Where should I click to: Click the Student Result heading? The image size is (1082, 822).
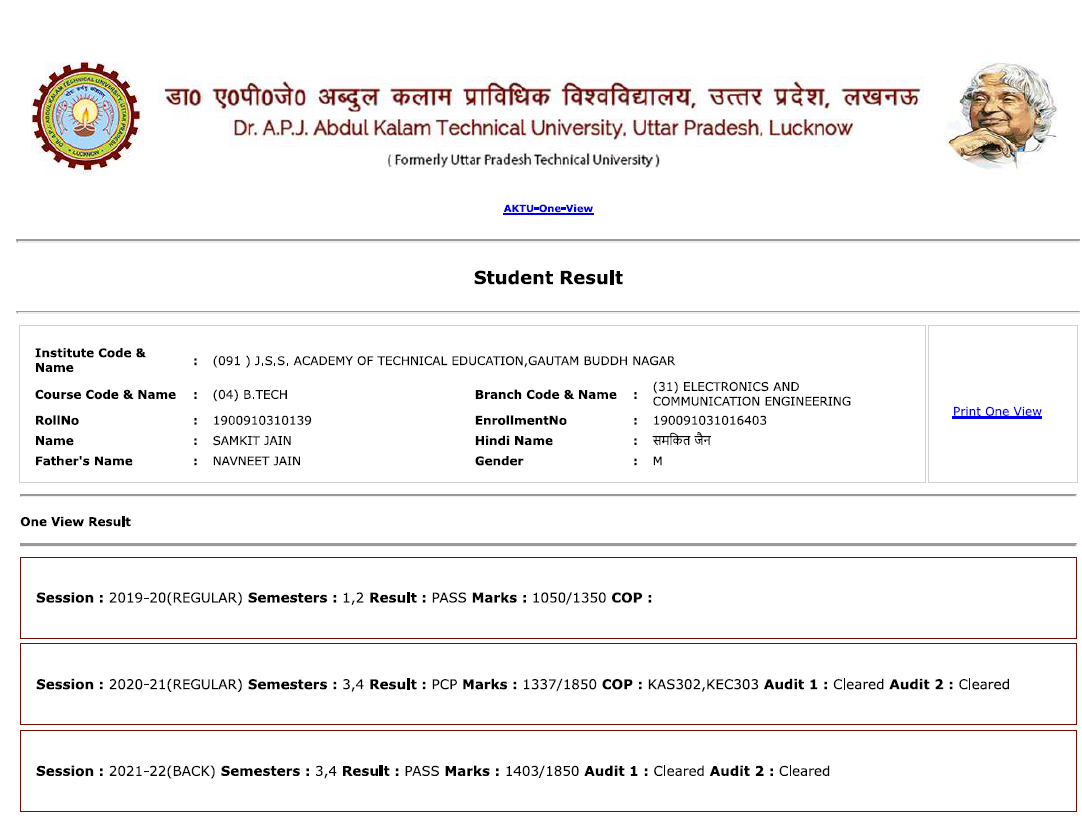pos(548,278)
